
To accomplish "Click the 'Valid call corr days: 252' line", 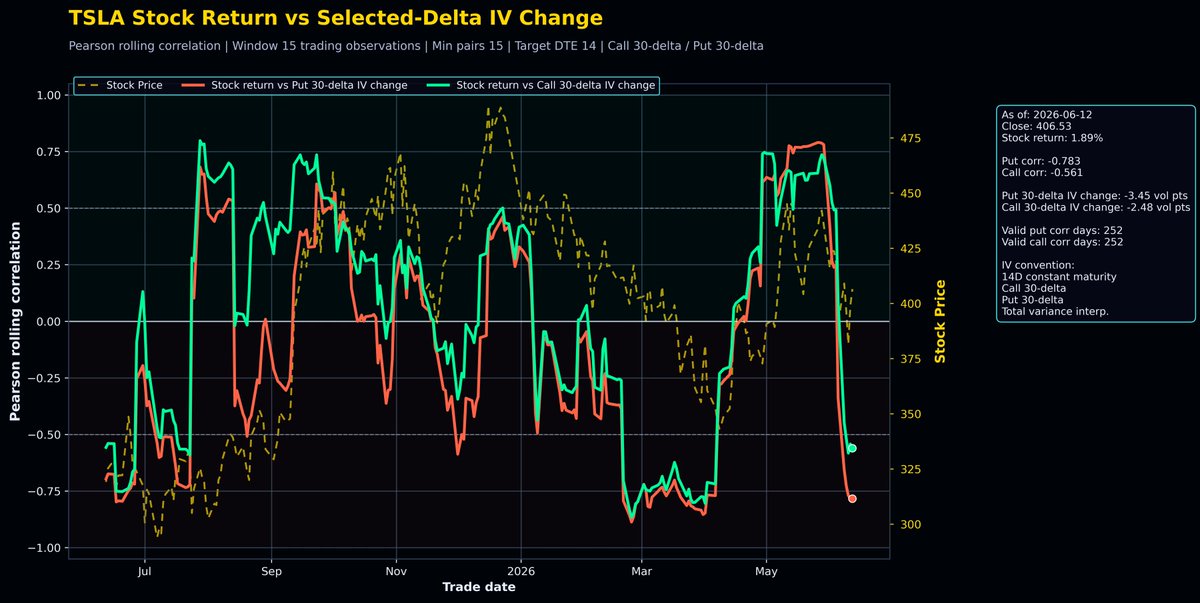I will click(1063, 241).
